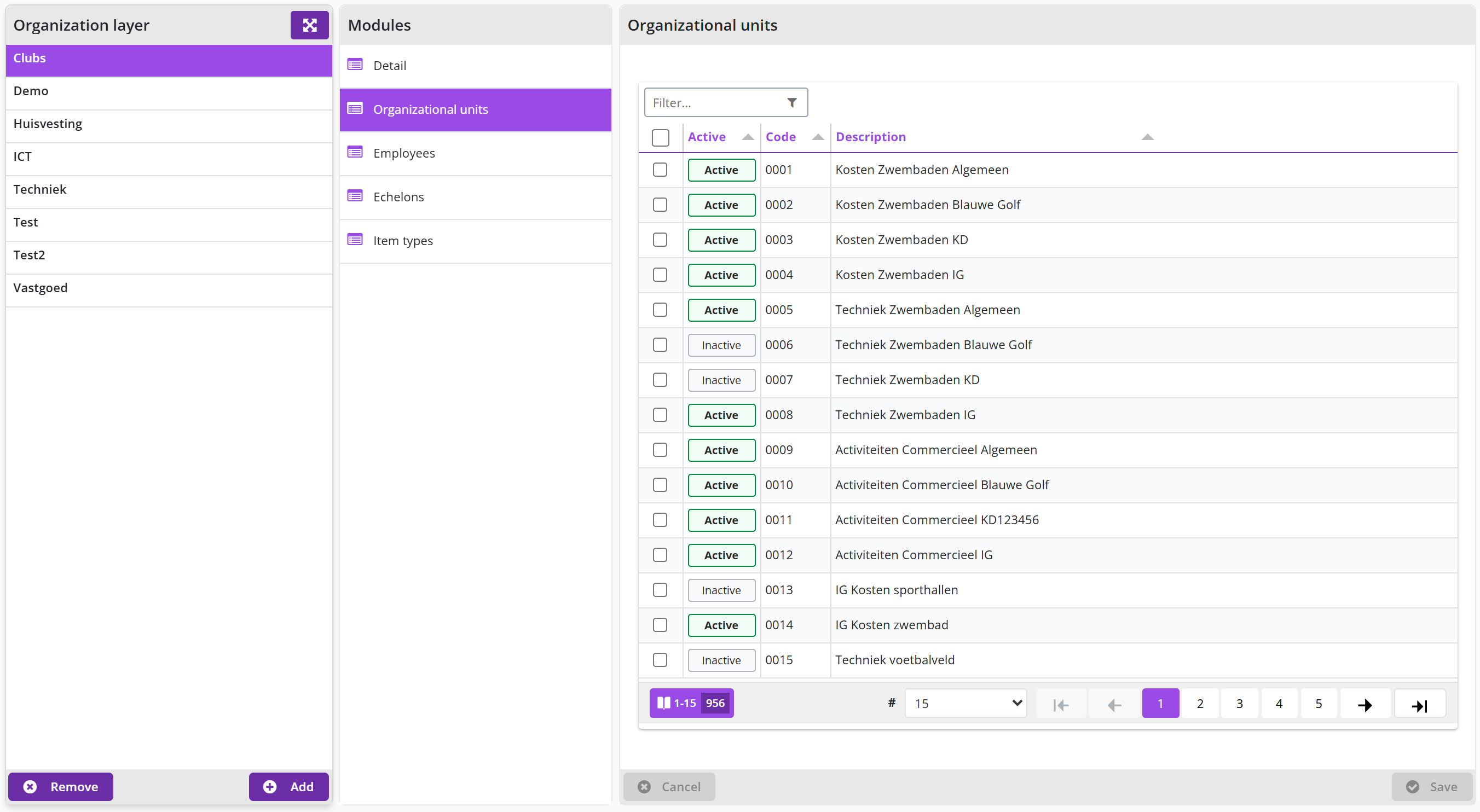The height and width of the screenshot is (812, 1480).
Task: Select the Huisvesting organization layer
Action: coord(169,124)
